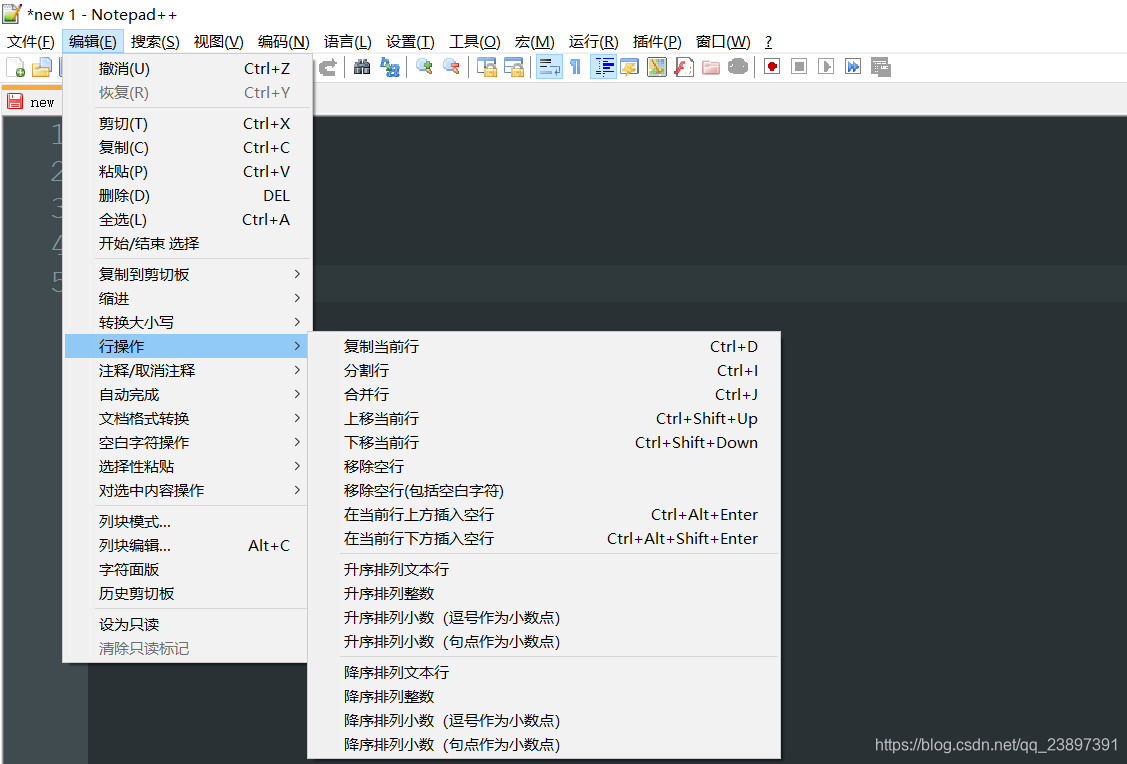
Task: Open Find with the binoculars icon
Action: tap(362, 67)
